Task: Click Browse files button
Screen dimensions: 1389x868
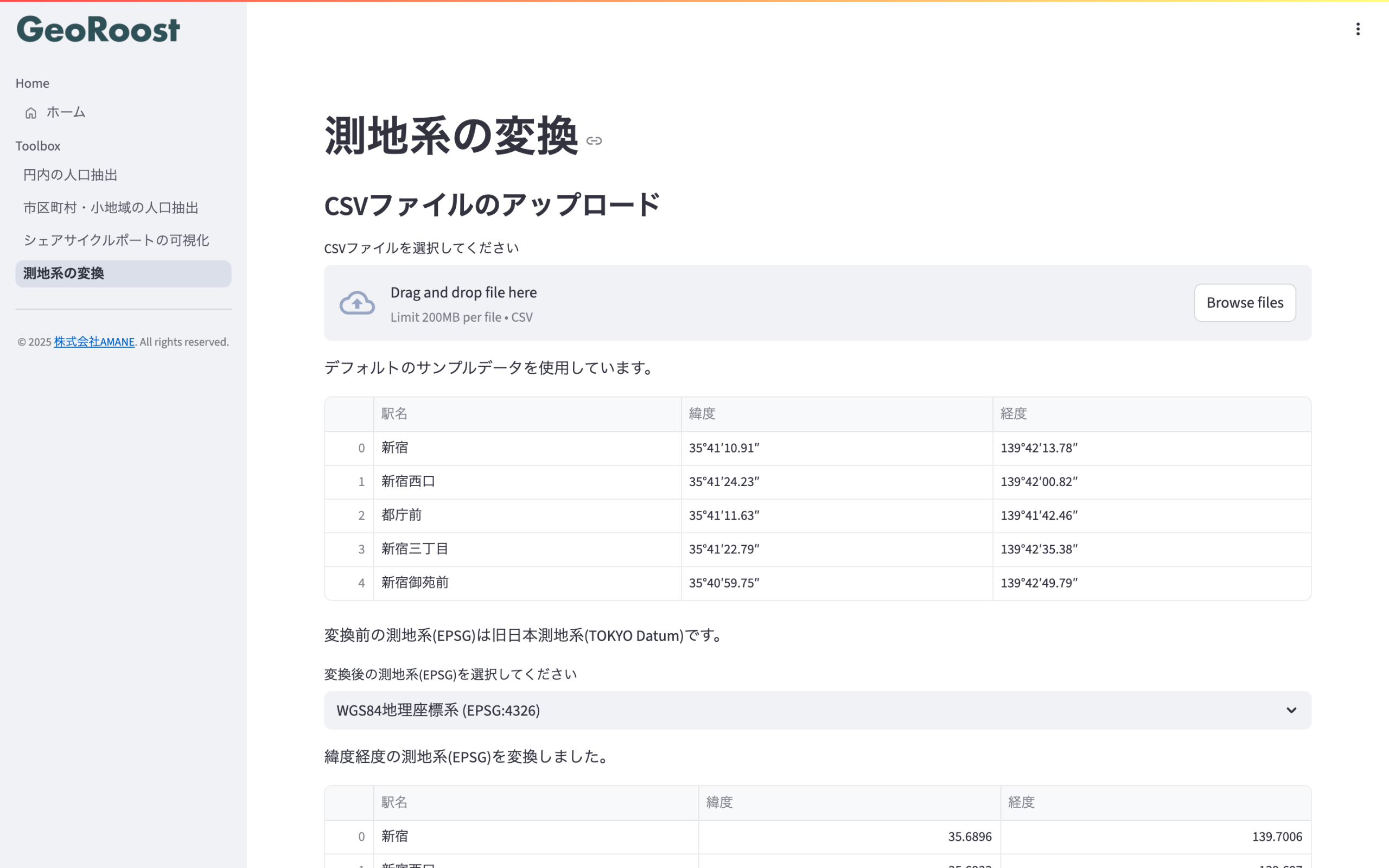Action: click(1244, 303)
